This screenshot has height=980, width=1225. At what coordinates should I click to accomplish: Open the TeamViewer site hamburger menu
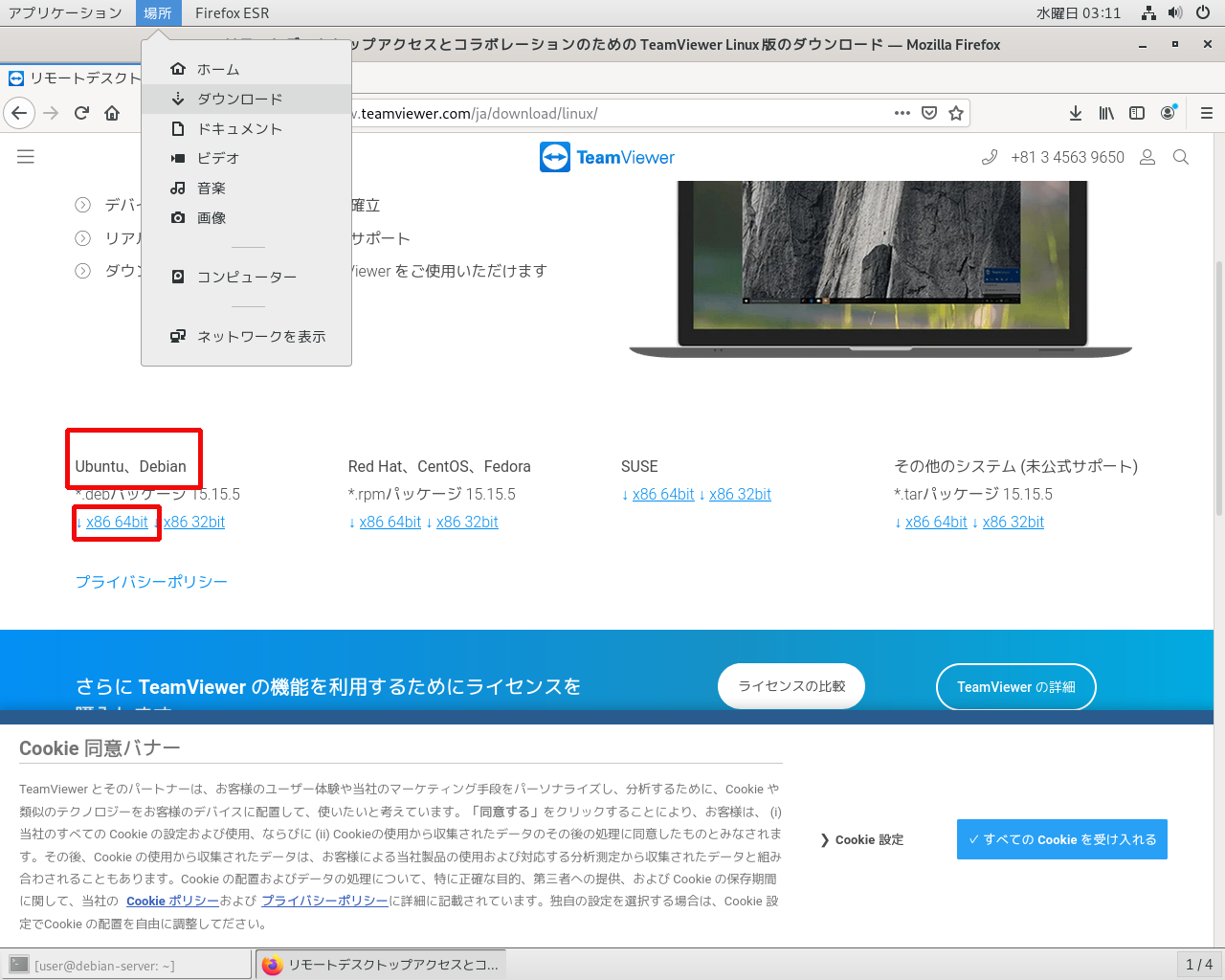coord(26,157)
